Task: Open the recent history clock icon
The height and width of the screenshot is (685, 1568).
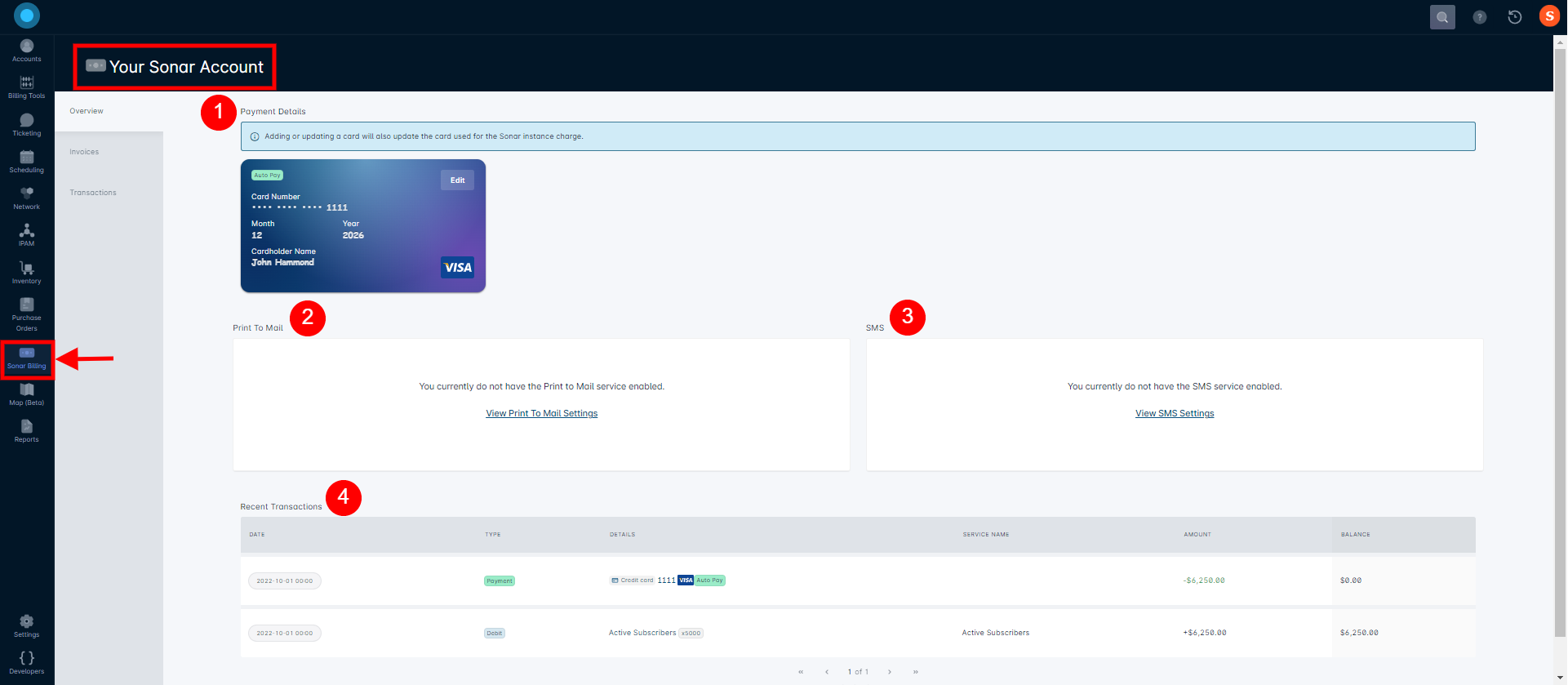Action: [1515, 17]
